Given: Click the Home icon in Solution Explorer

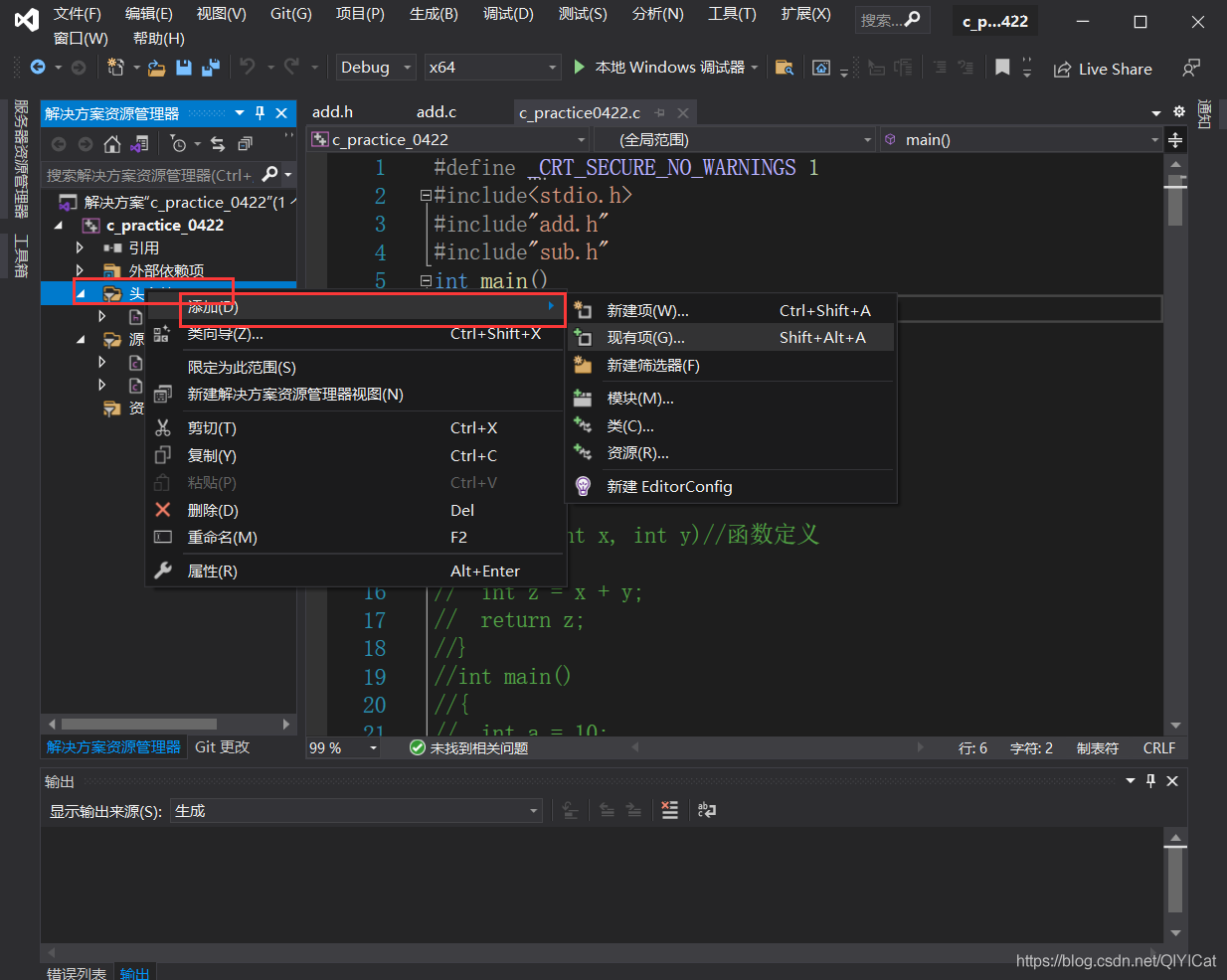Looking at the screenshot, I should coord(112,144).
